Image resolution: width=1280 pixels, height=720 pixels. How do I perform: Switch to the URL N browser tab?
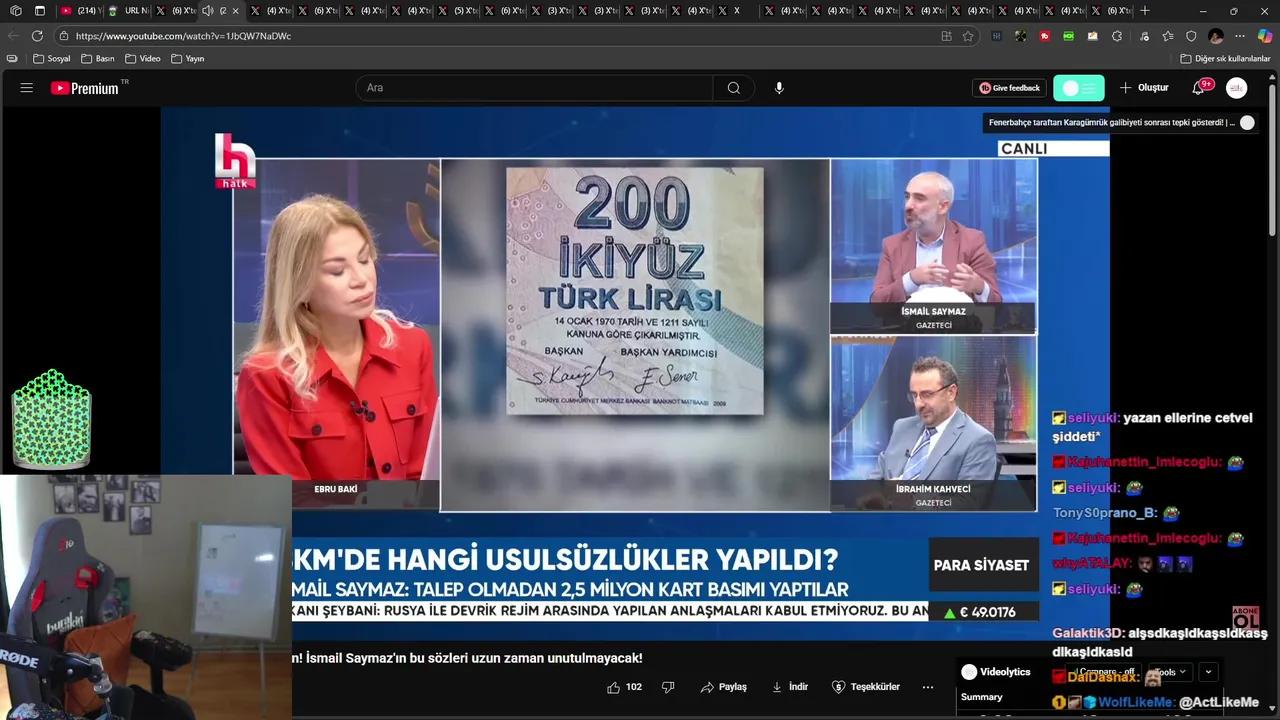tap(127, 11)
